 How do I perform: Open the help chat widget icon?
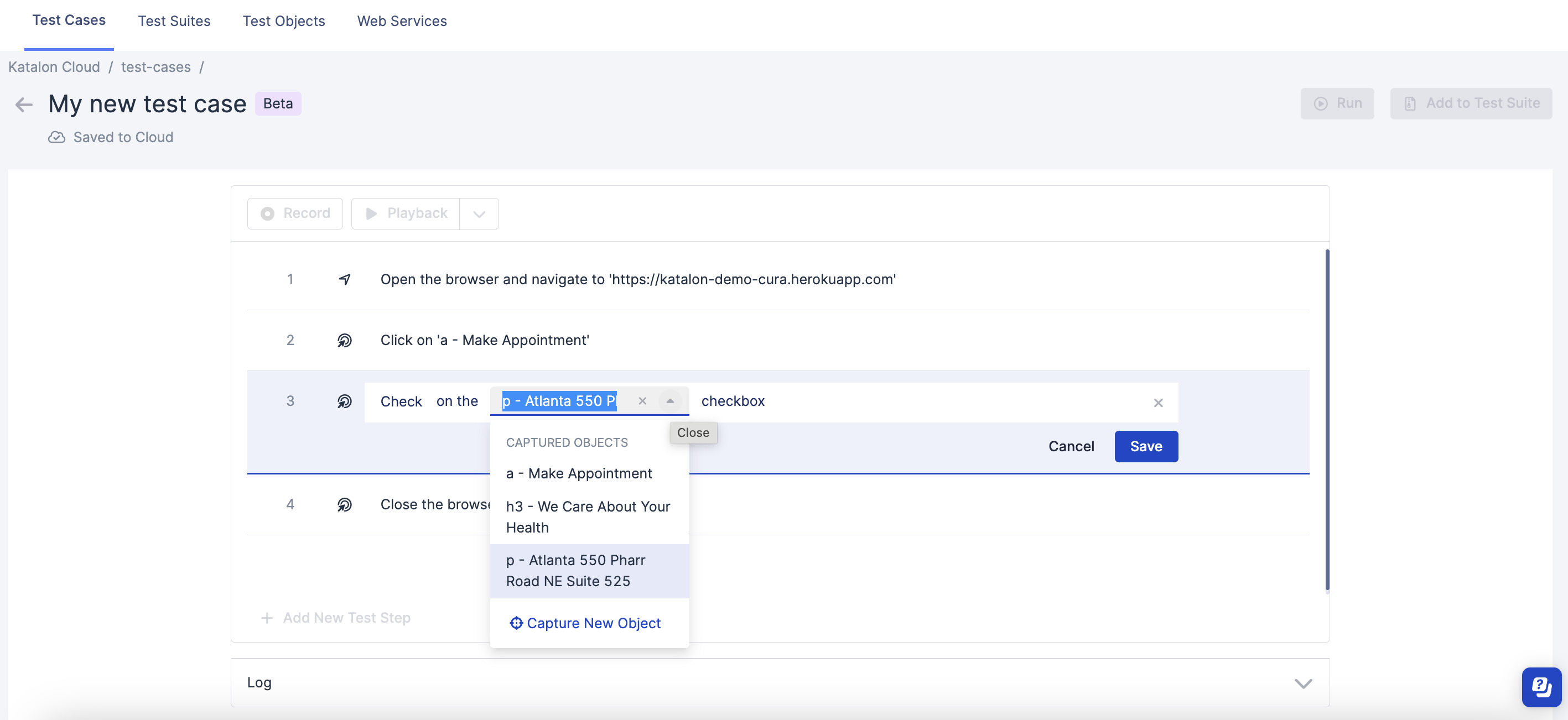point(1541,687)
